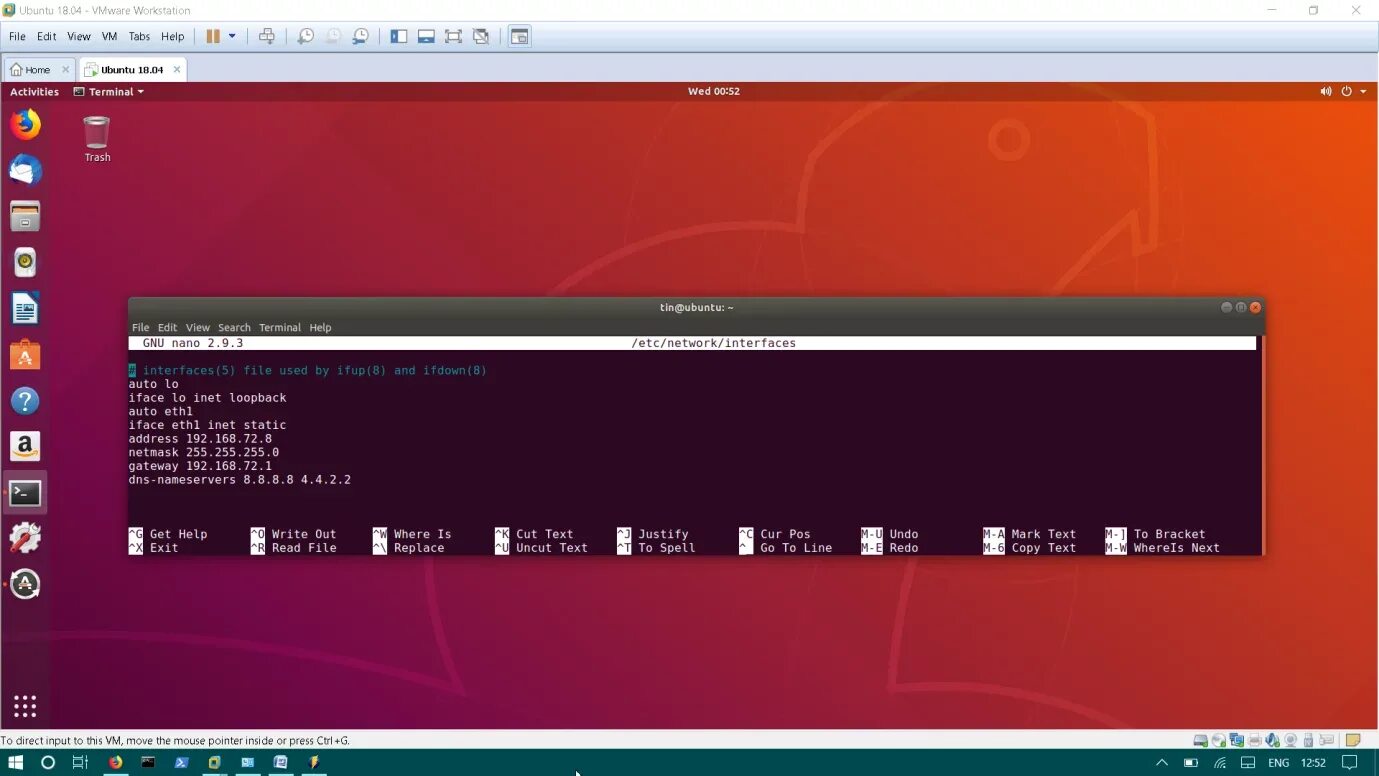Expand the Ubuntu system menu arrow

click(1363, 91)
